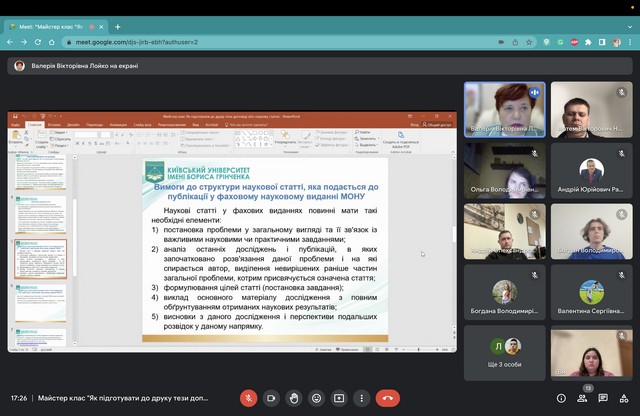Click the slide area vertical scrollbar
This screenshot has height=416, width=640.
pos(453,234)
